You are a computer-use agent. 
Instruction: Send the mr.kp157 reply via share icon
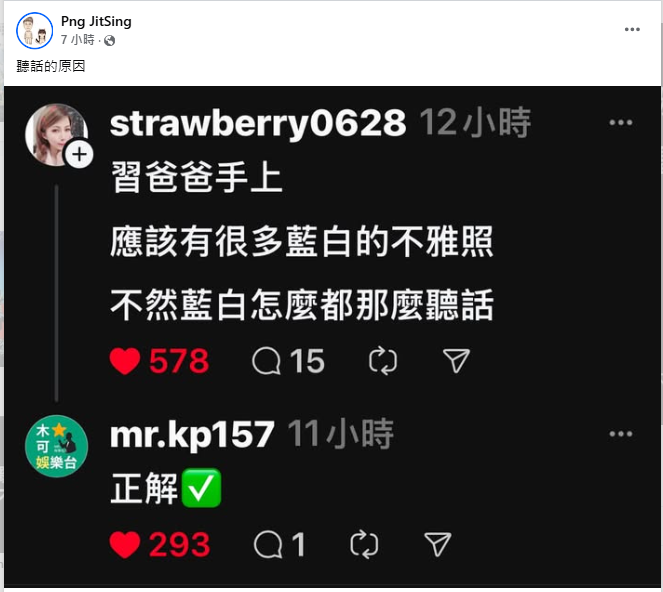438,544
